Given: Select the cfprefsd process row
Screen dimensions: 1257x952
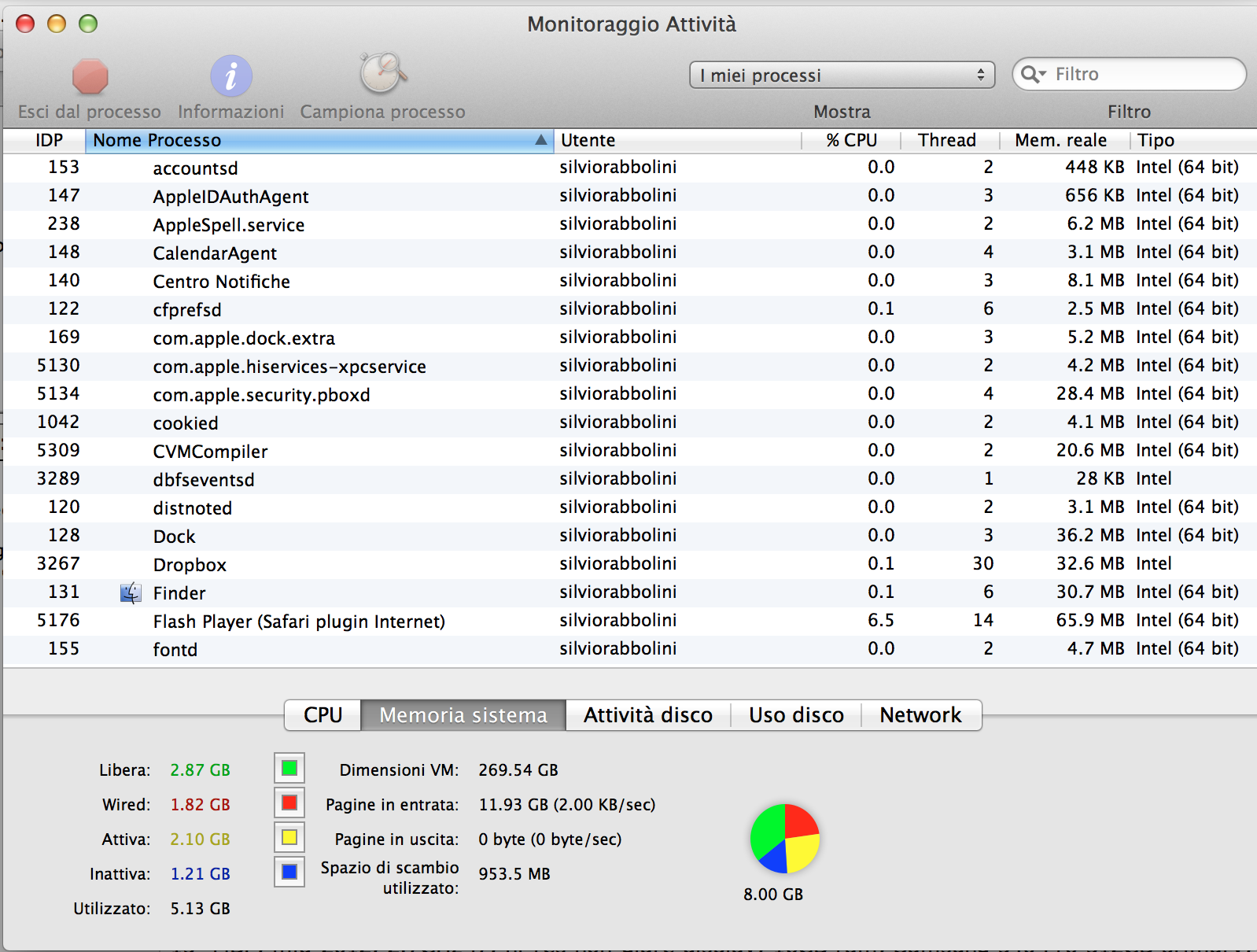Looking at the screenshot, I should [629, 309].
